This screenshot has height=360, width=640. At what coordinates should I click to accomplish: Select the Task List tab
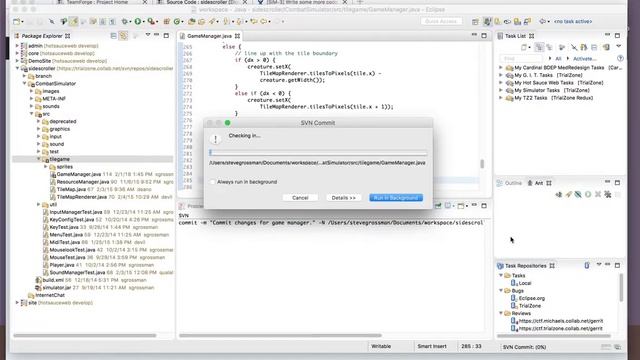515,36
